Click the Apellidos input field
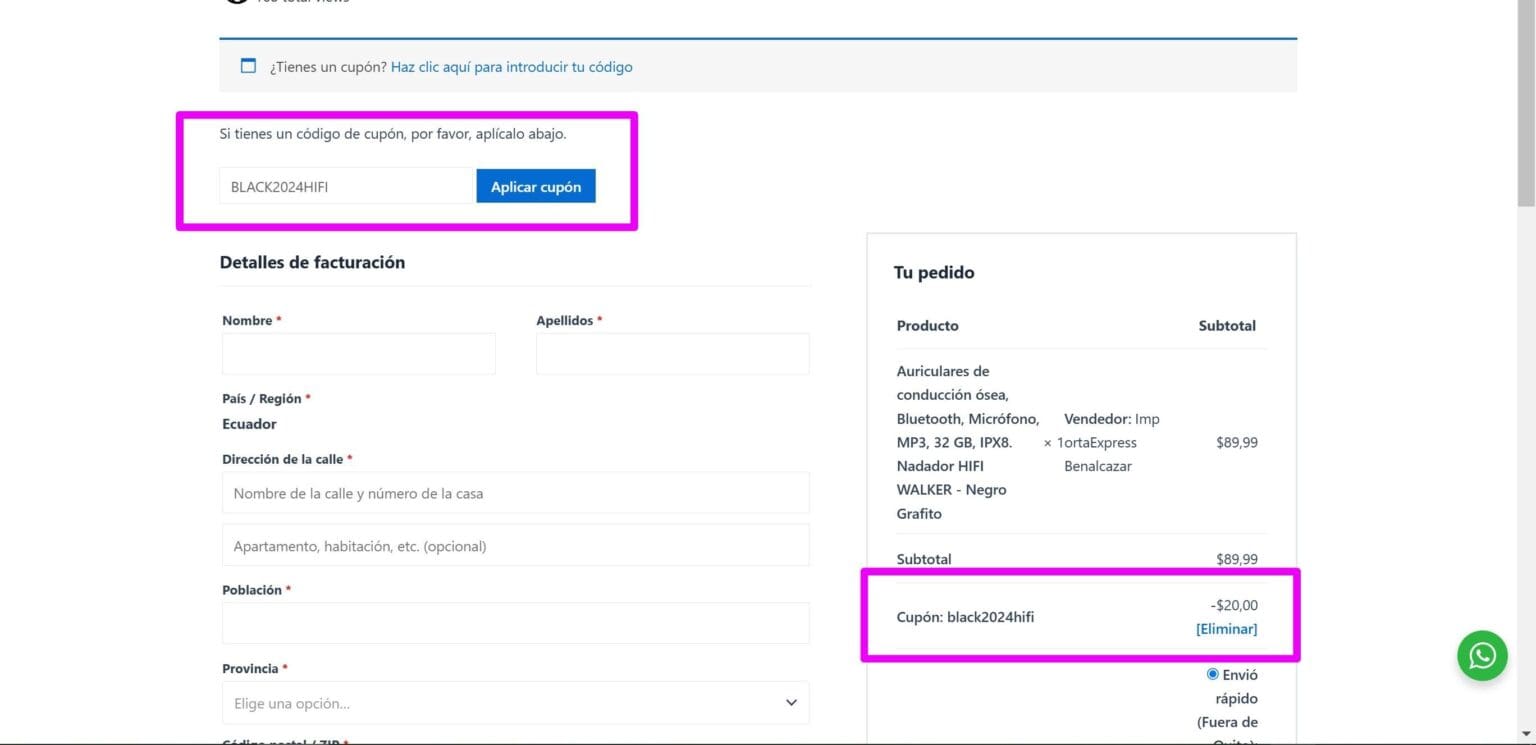The image size is (1536, 745). (673, 354)
